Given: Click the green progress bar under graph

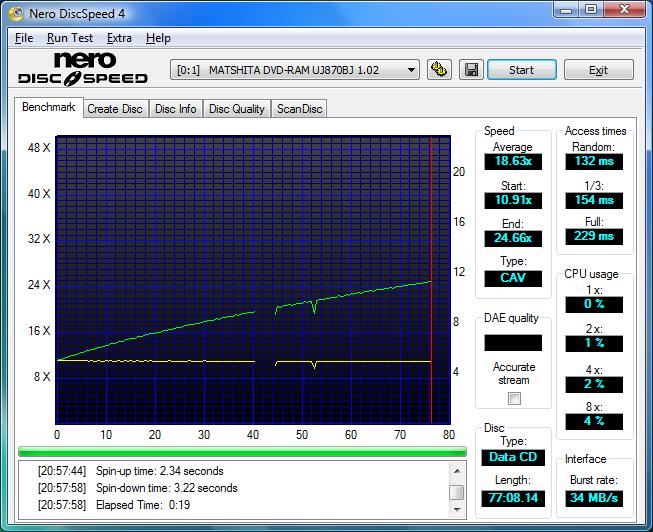Looking at the screenshot, I should click(x=242, y=452).
